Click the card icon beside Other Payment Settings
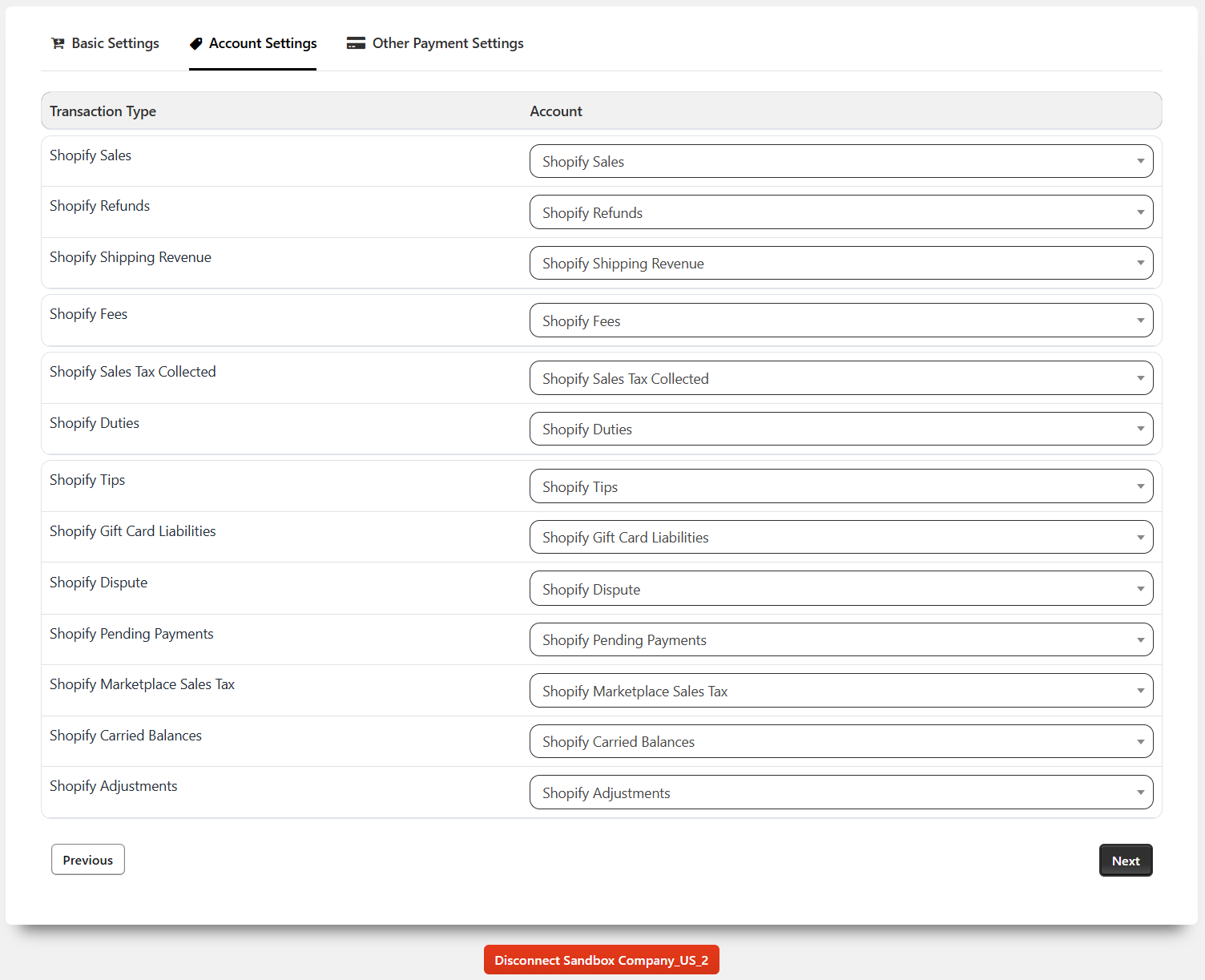This screenshot has width=1205, height=980. (x=356, y=43)
